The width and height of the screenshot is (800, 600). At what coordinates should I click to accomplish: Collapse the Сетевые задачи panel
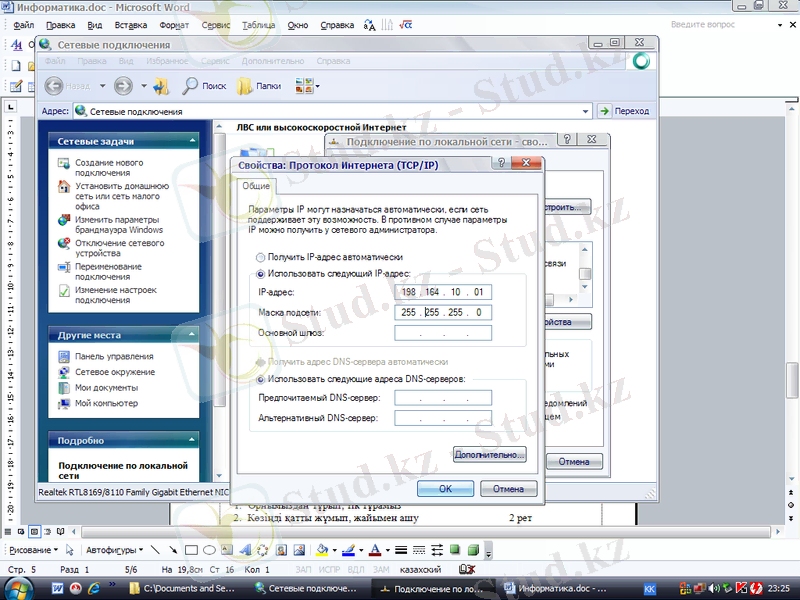(x=198, y=141)
